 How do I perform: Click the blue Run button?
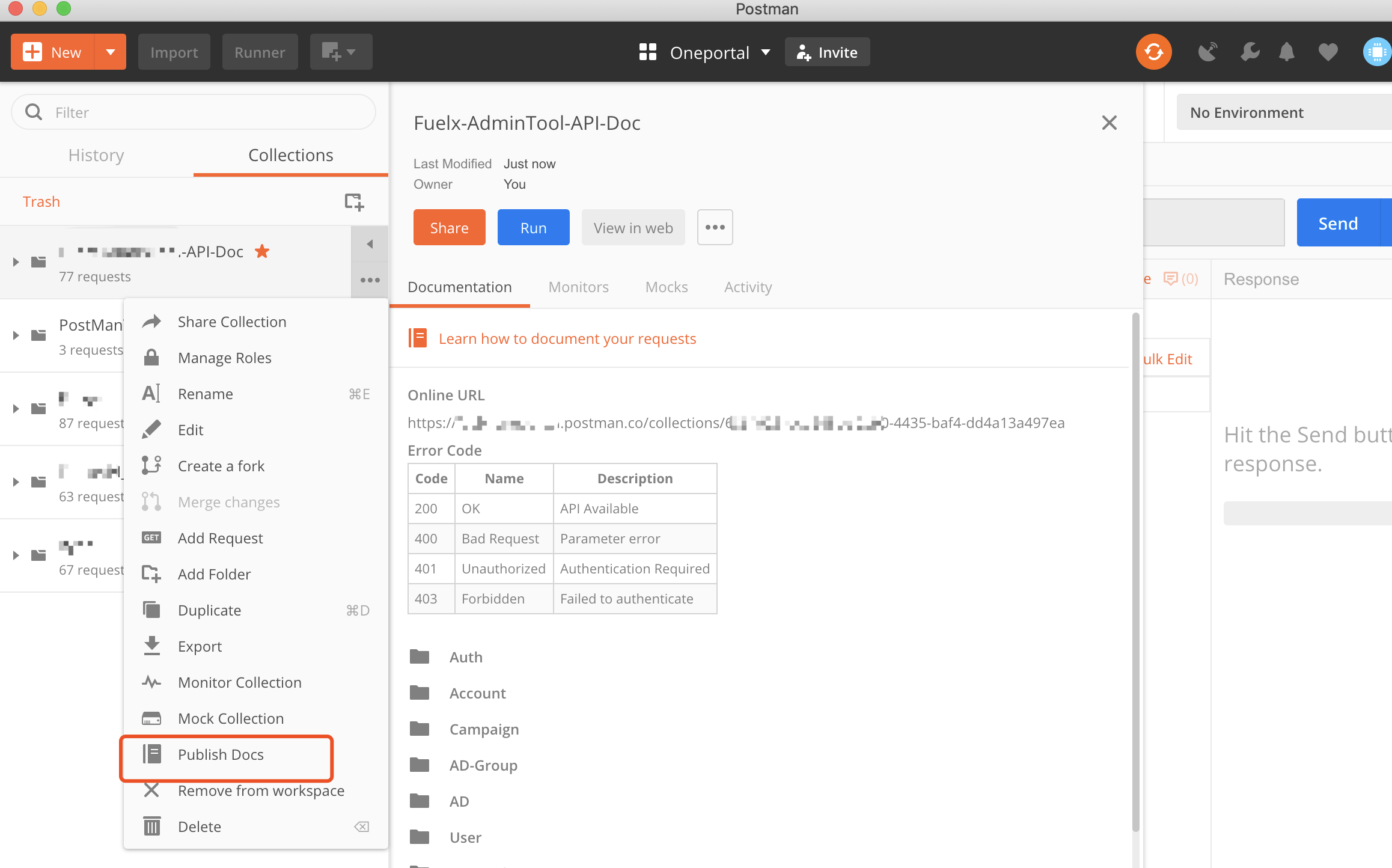click(x=533, y=228)
